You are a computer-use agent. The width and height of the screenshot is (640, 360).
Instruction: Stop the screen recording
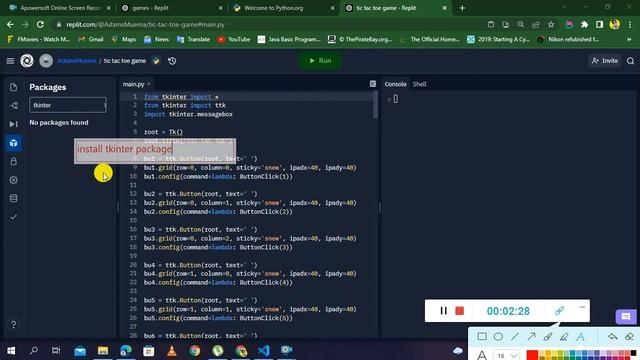pyautogui.click(x=460, y=311)
